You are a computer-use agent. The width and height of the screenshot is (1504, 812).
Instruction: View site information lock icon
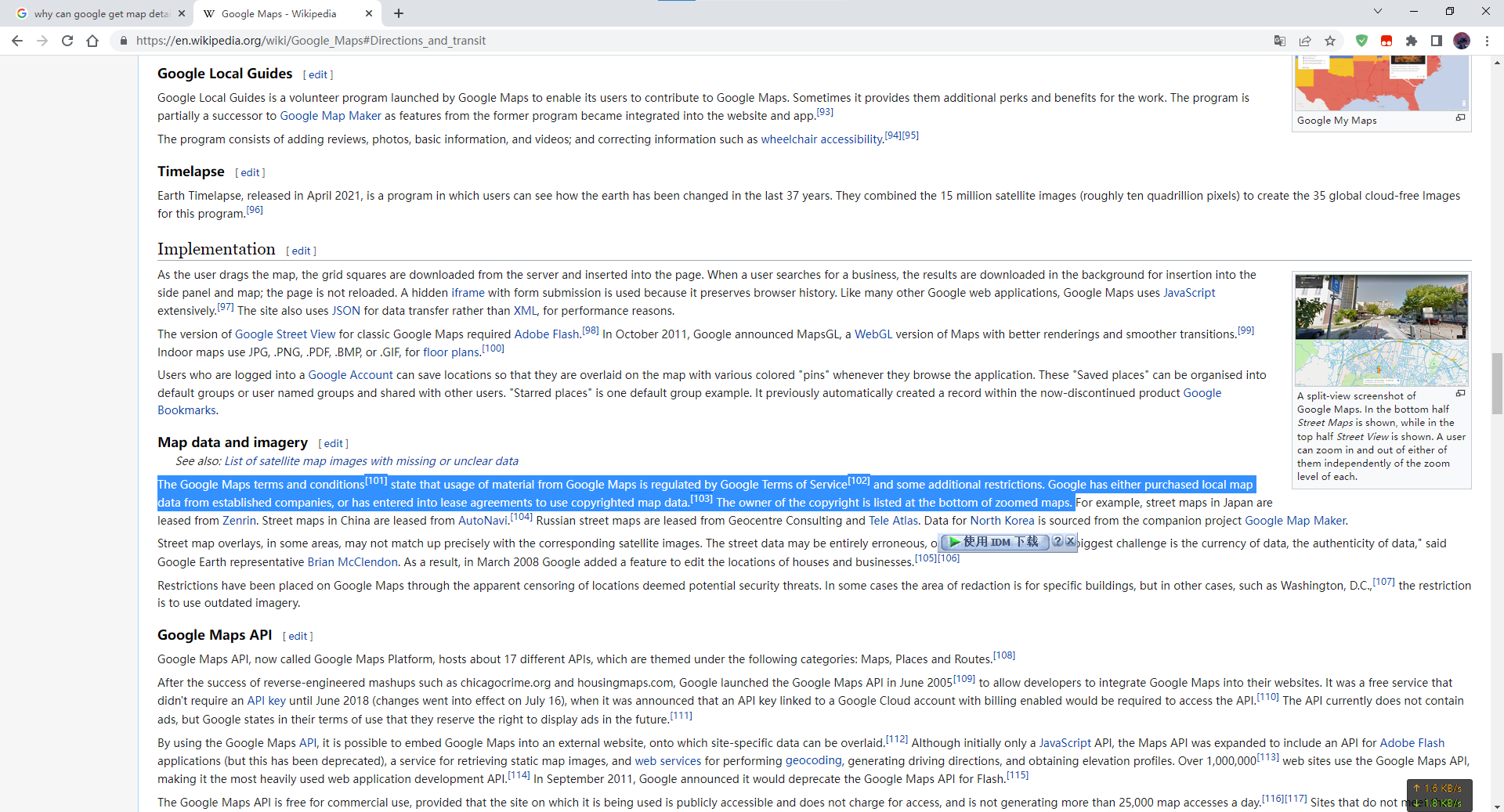pyautogui.click(x=123, y=41)
